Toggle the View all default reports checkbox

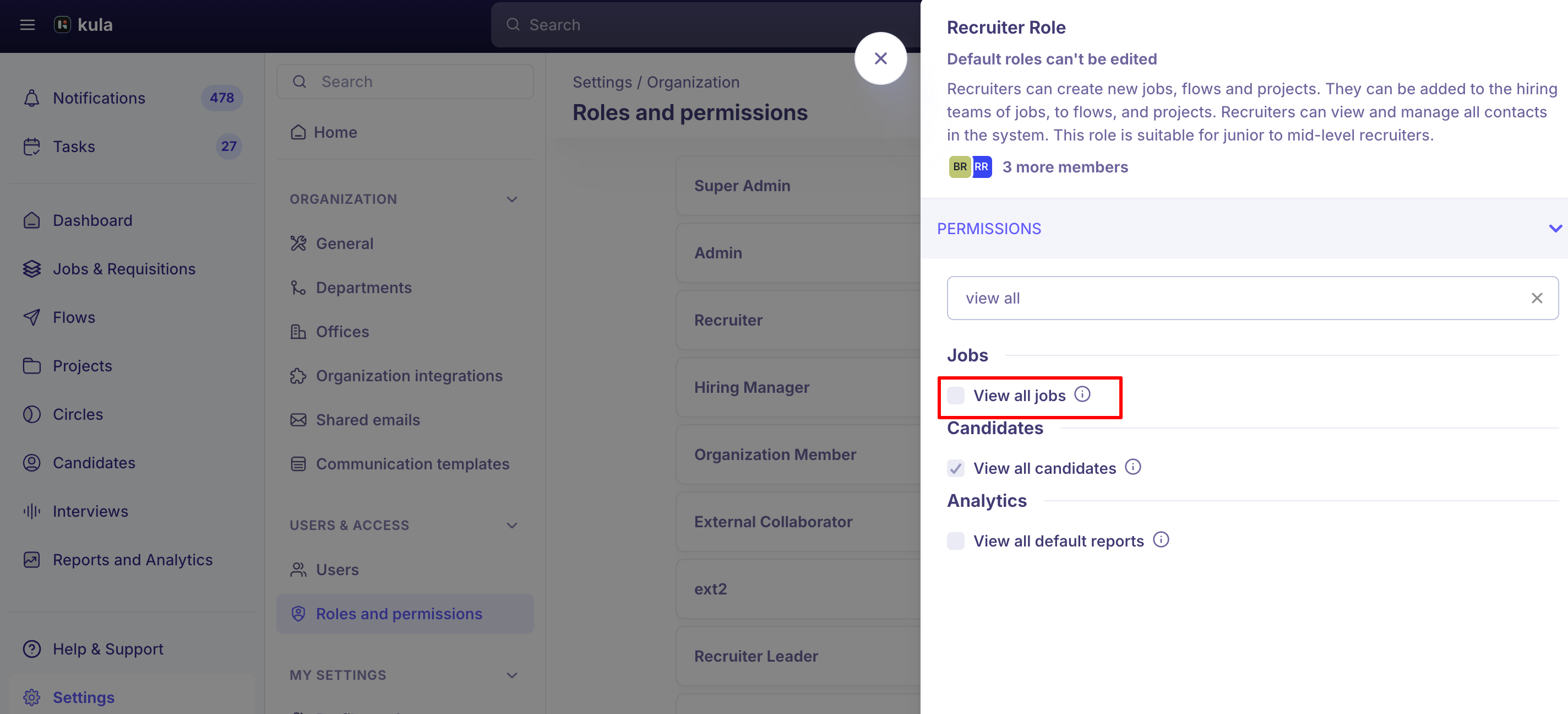pyautogui.click(x=956, y=541)
